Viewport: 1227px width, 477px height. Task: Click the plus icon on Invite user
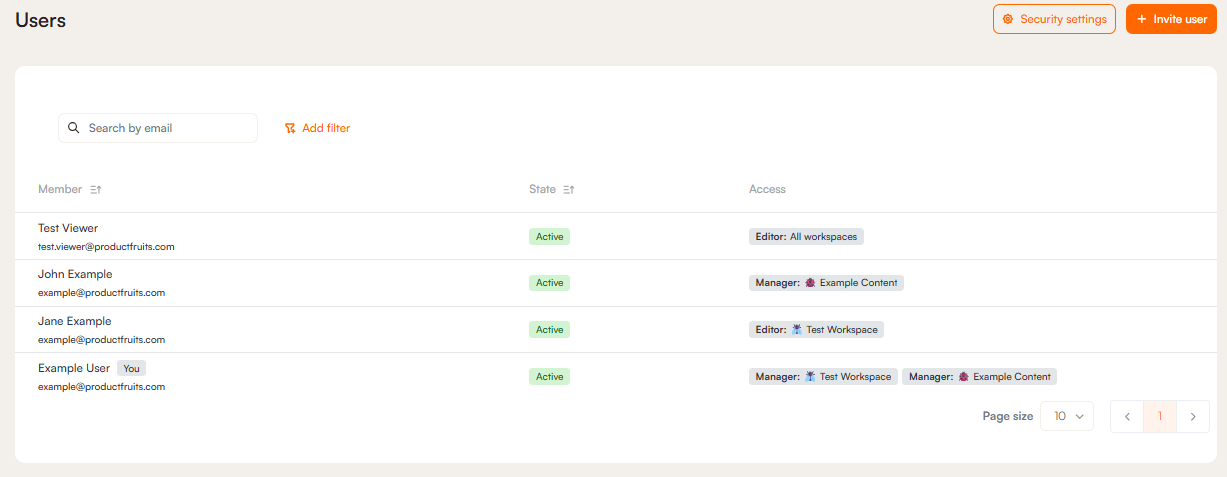click(1141, 19)
